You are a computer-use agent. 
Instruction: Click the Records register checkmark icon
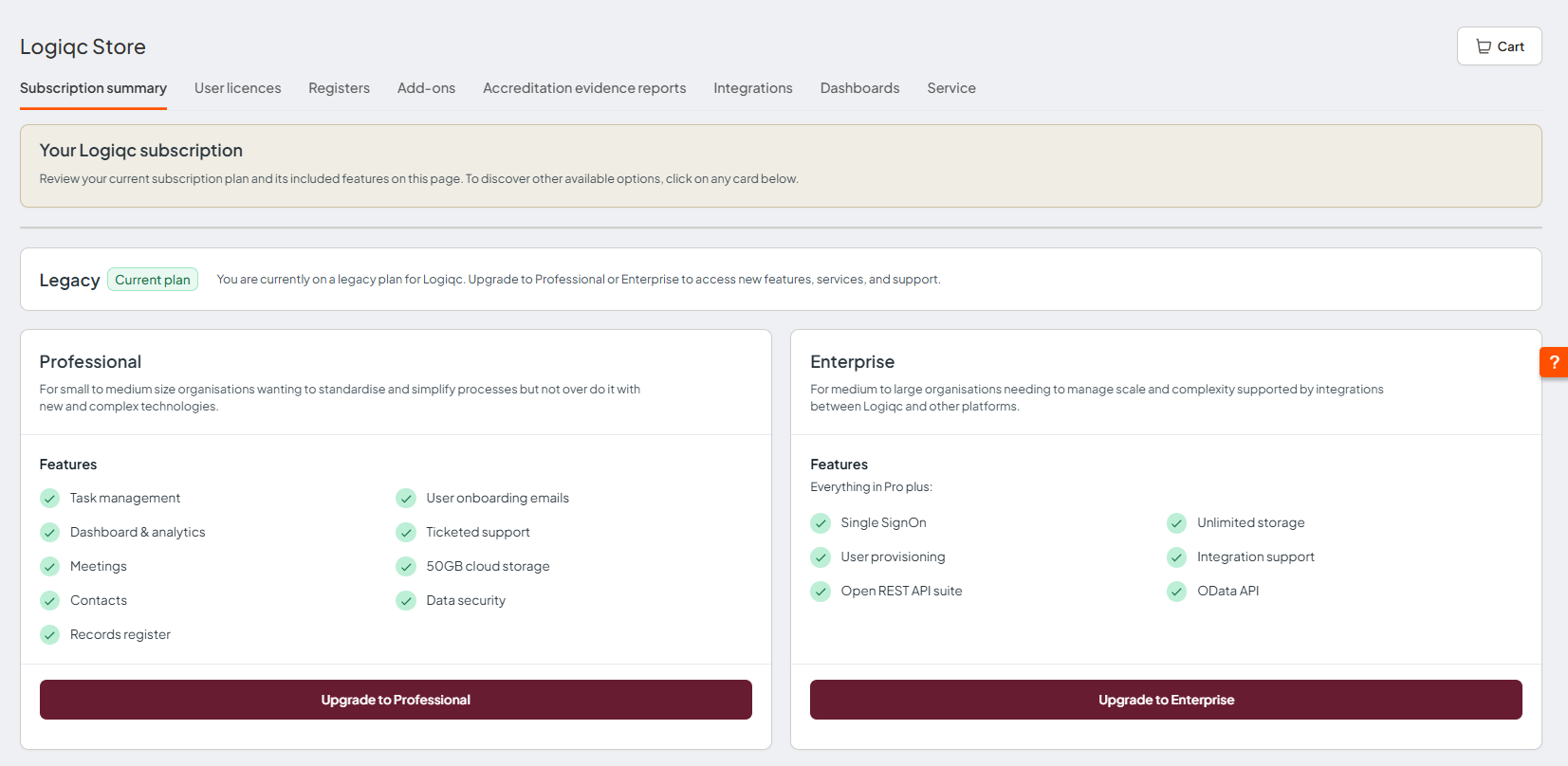click(x=50, y=635)
